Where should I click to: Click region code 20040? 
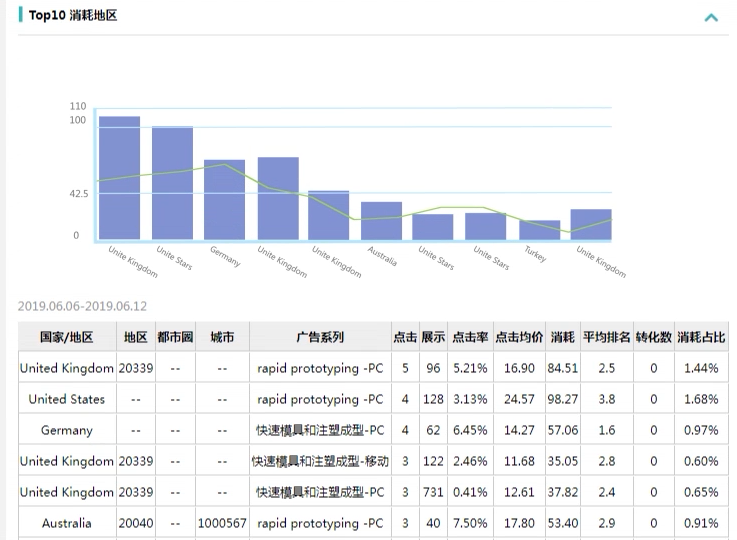click(x=136, y=523)
